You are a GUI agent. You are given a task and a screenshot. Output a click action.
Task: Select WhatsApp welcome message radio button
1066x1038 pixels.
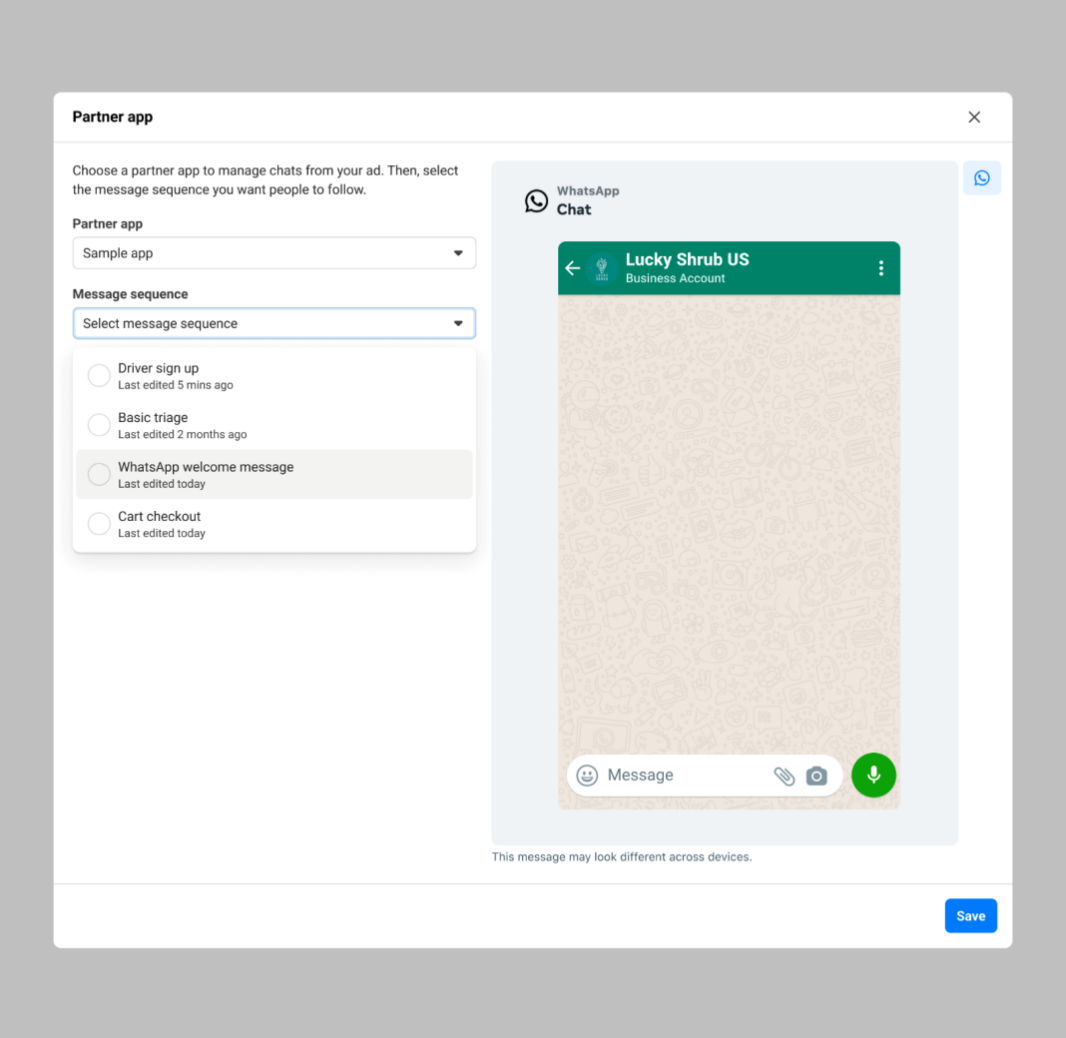coord(99,474)
